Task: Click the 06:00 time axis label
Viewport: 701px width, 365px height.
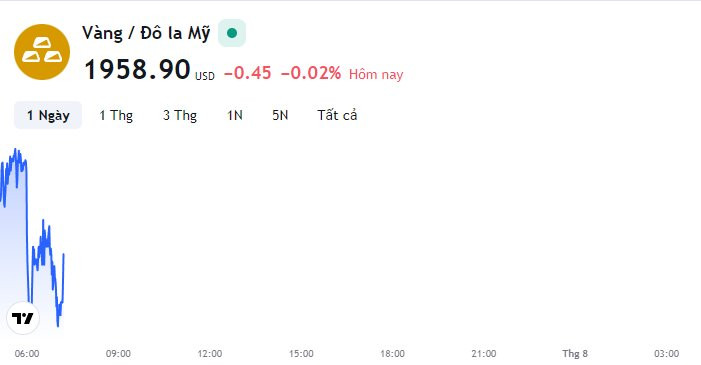Action: coord(27,354)
